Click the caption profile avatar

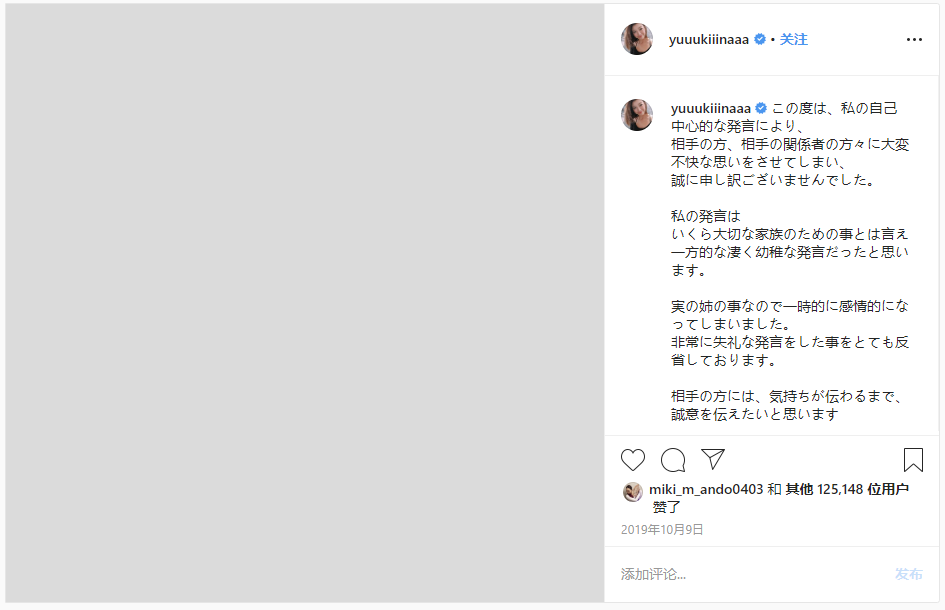pyautogui.click(x=637, y=115)
